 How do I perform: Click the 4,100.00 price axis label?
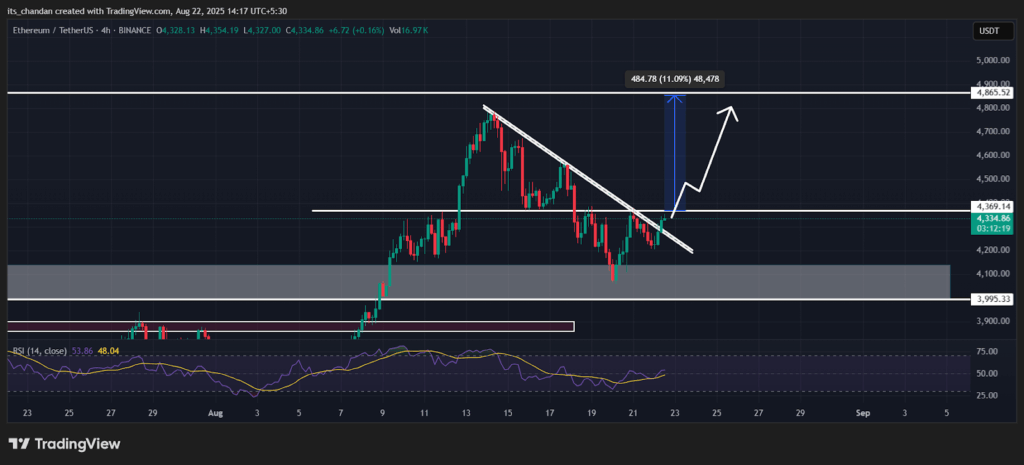click(x=993, y=274)
